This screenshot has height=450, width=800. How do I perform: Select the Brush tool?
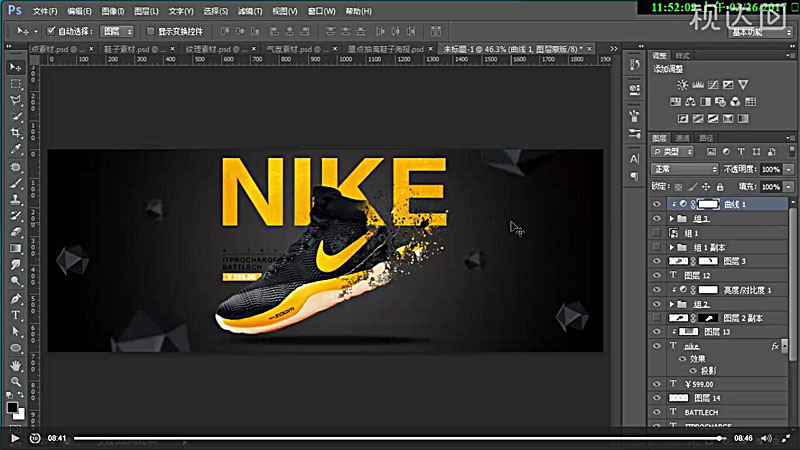click(16, 183)
